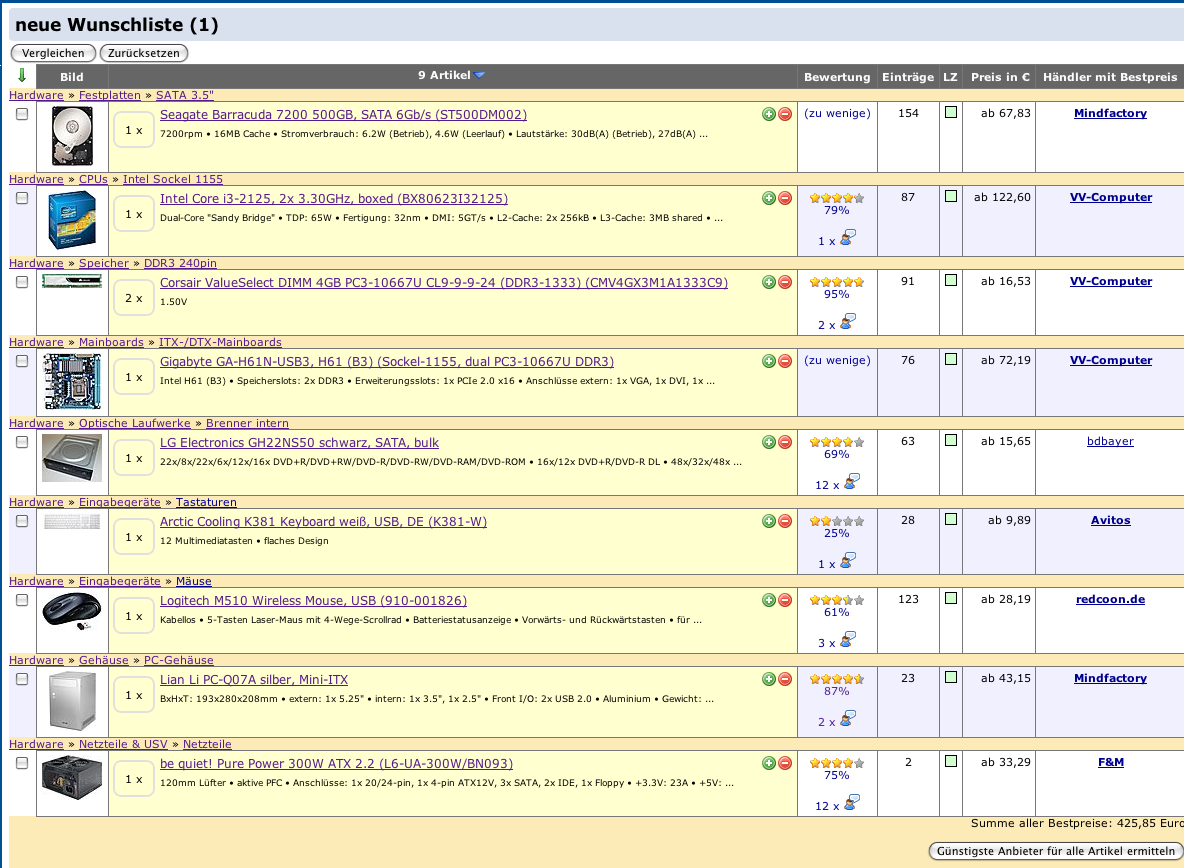This screenshot has width=1184, height=868.
Task: Click minus icon for LG Electronics GH22NS50
Action: 785,442
